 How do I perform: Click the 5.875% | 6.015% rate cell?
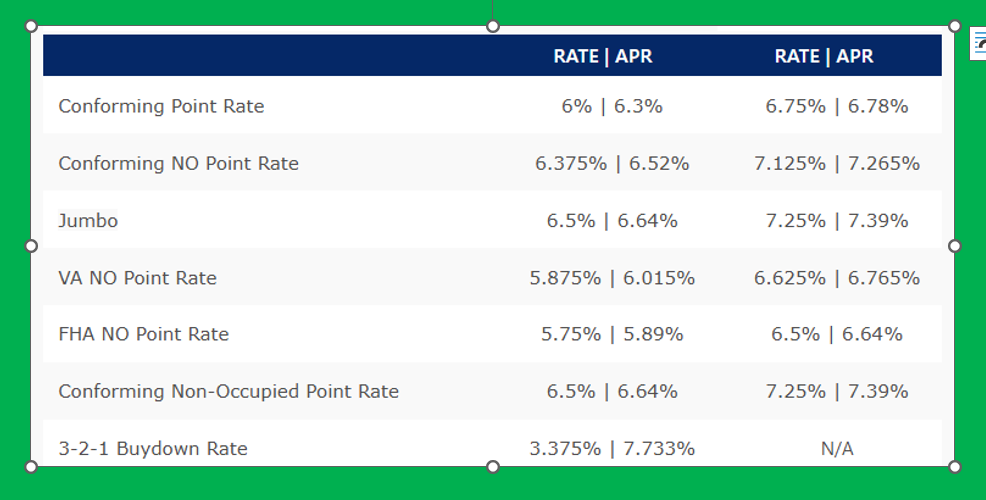pos(612,278)
